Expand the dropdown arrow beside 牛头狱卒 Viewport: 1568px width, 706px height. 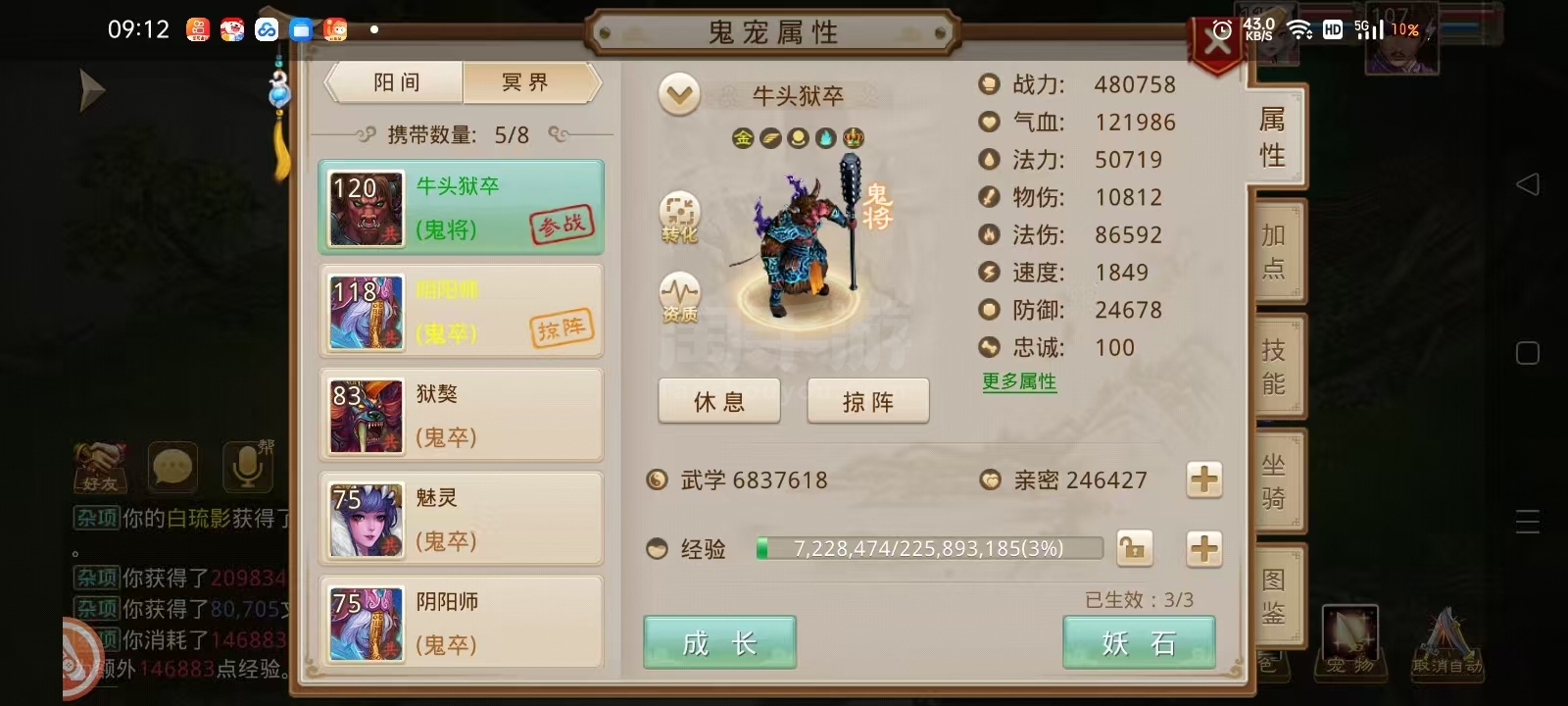pyautogui.click(x=679, y=95)
